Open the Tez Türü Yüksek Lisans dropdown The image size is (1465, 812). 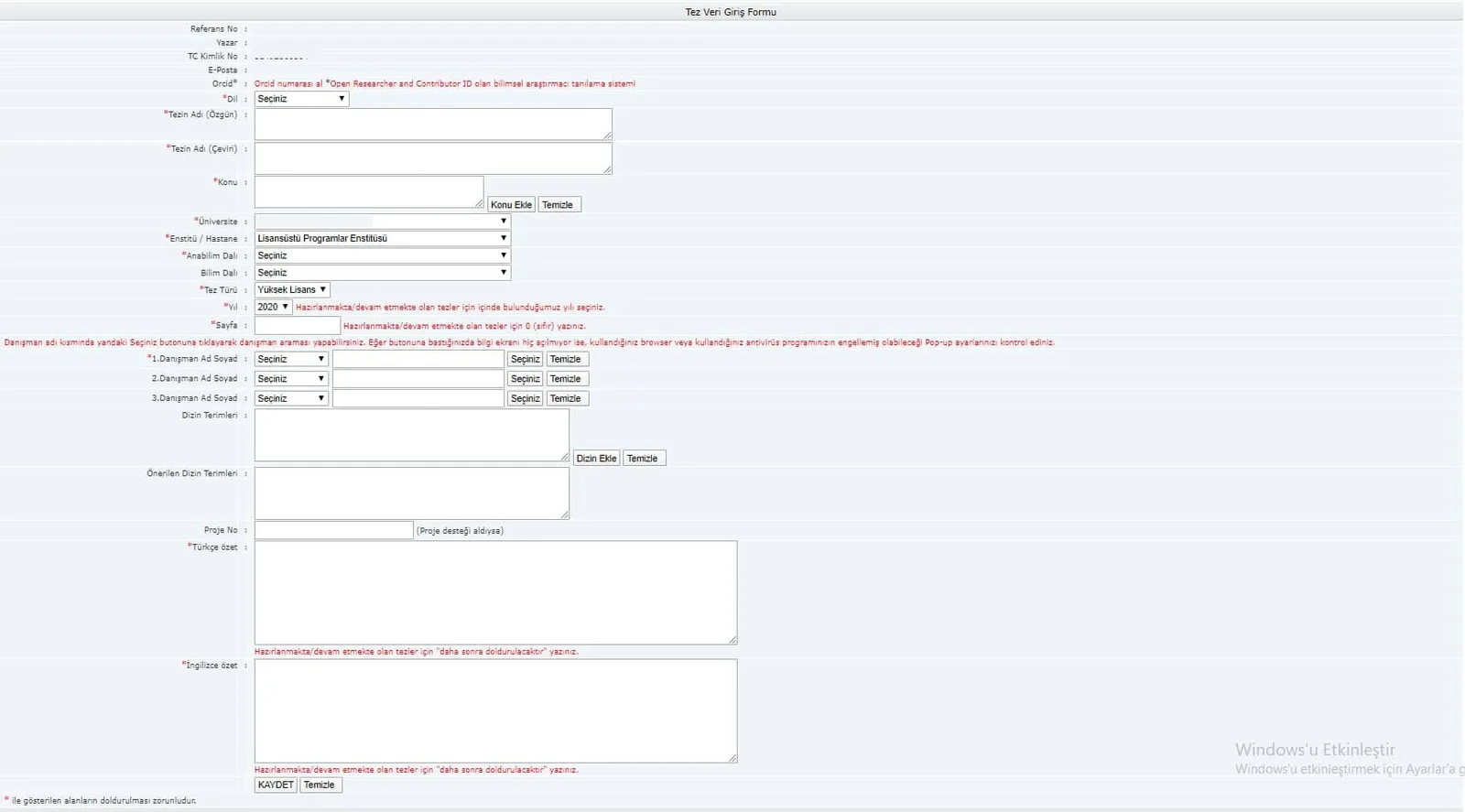coord(292,289)
